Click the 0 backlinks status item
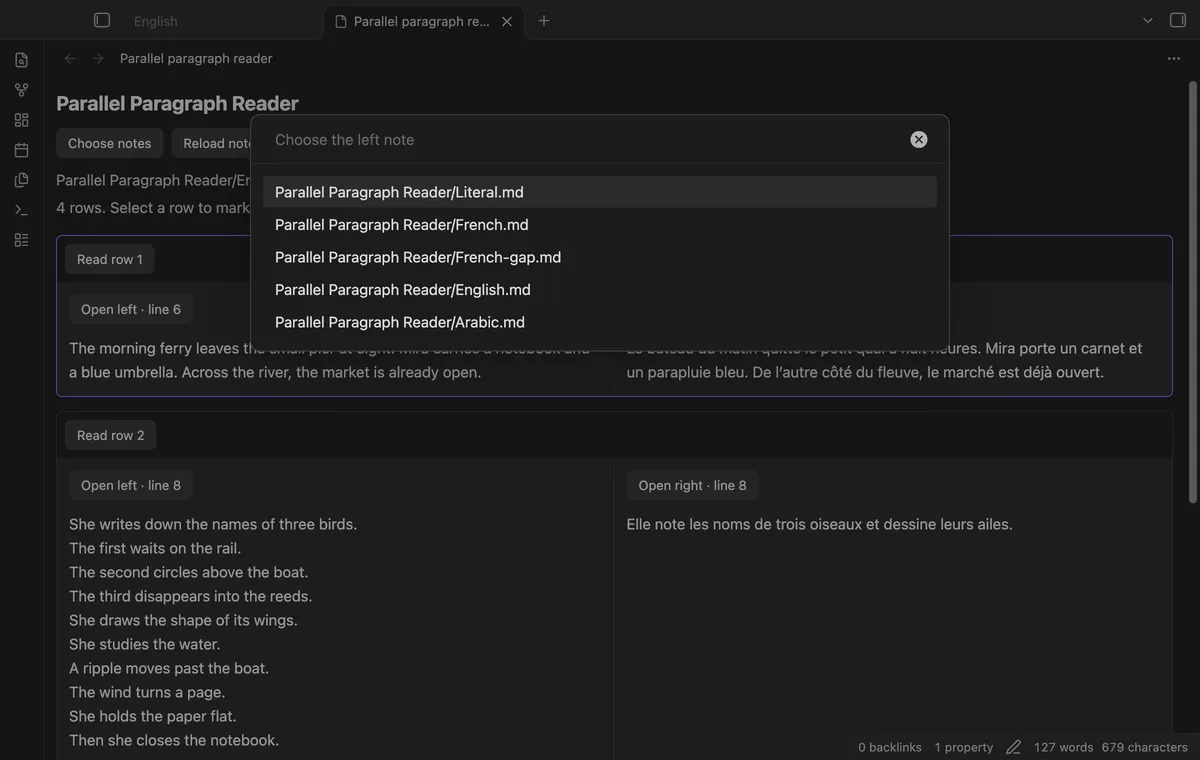The height and width of the screenshot is (760, 1200). tap(890, 747)
